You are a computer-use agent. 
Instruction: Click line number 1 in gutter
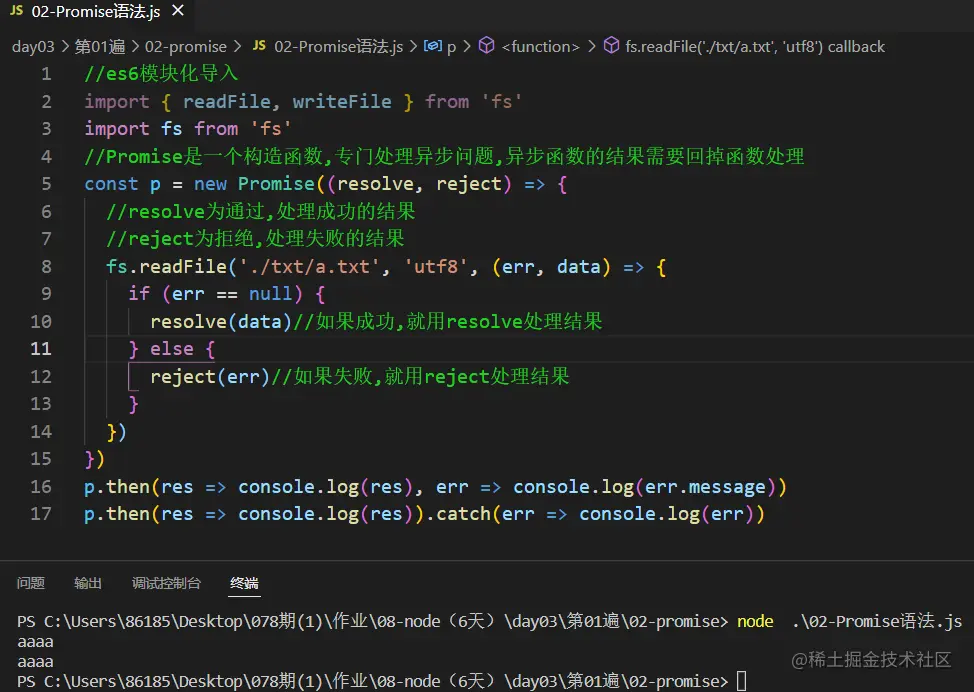(x=46, y=74)
